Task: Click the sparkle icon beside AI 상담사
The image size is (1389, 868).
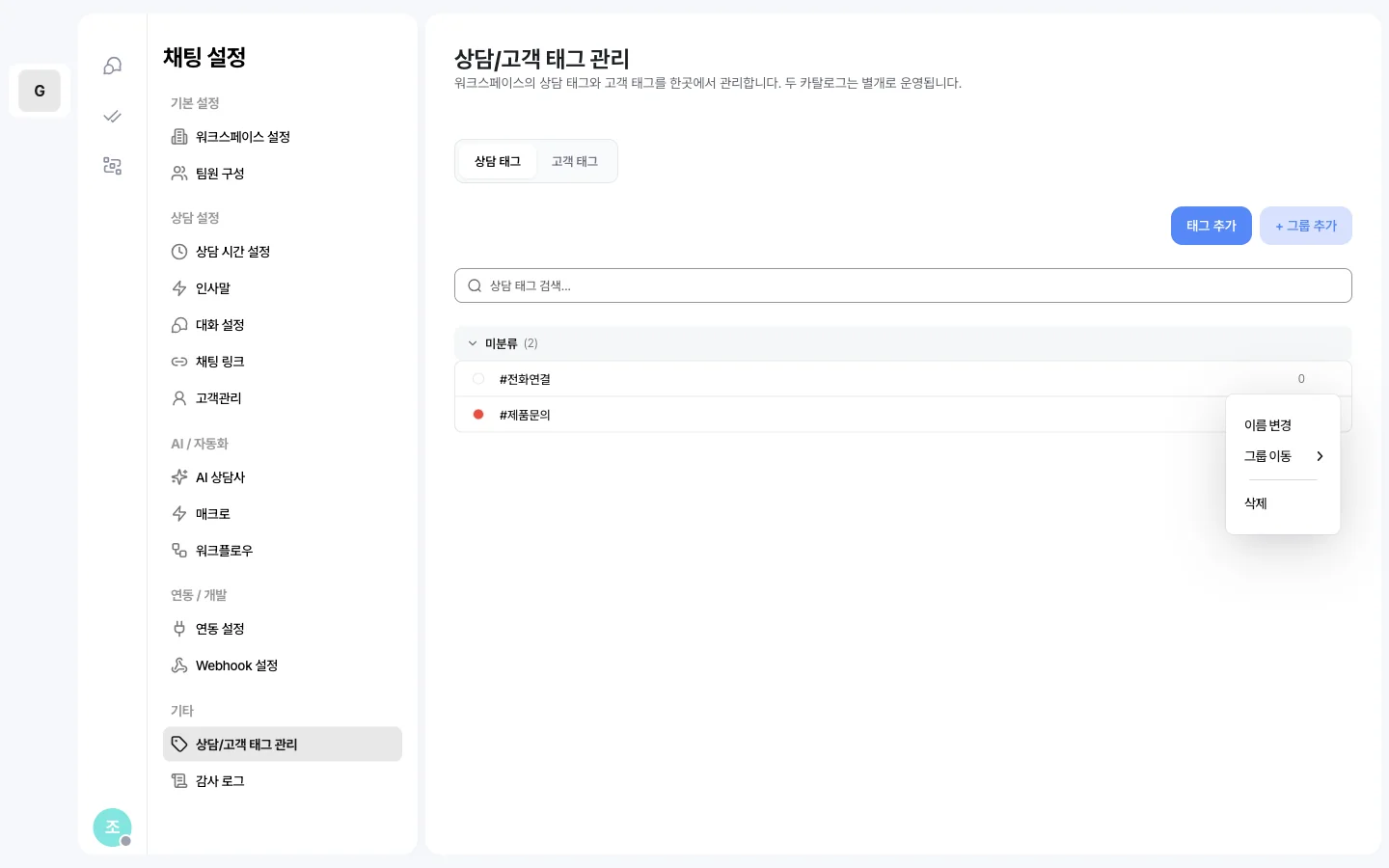Action: coord(179,477)
